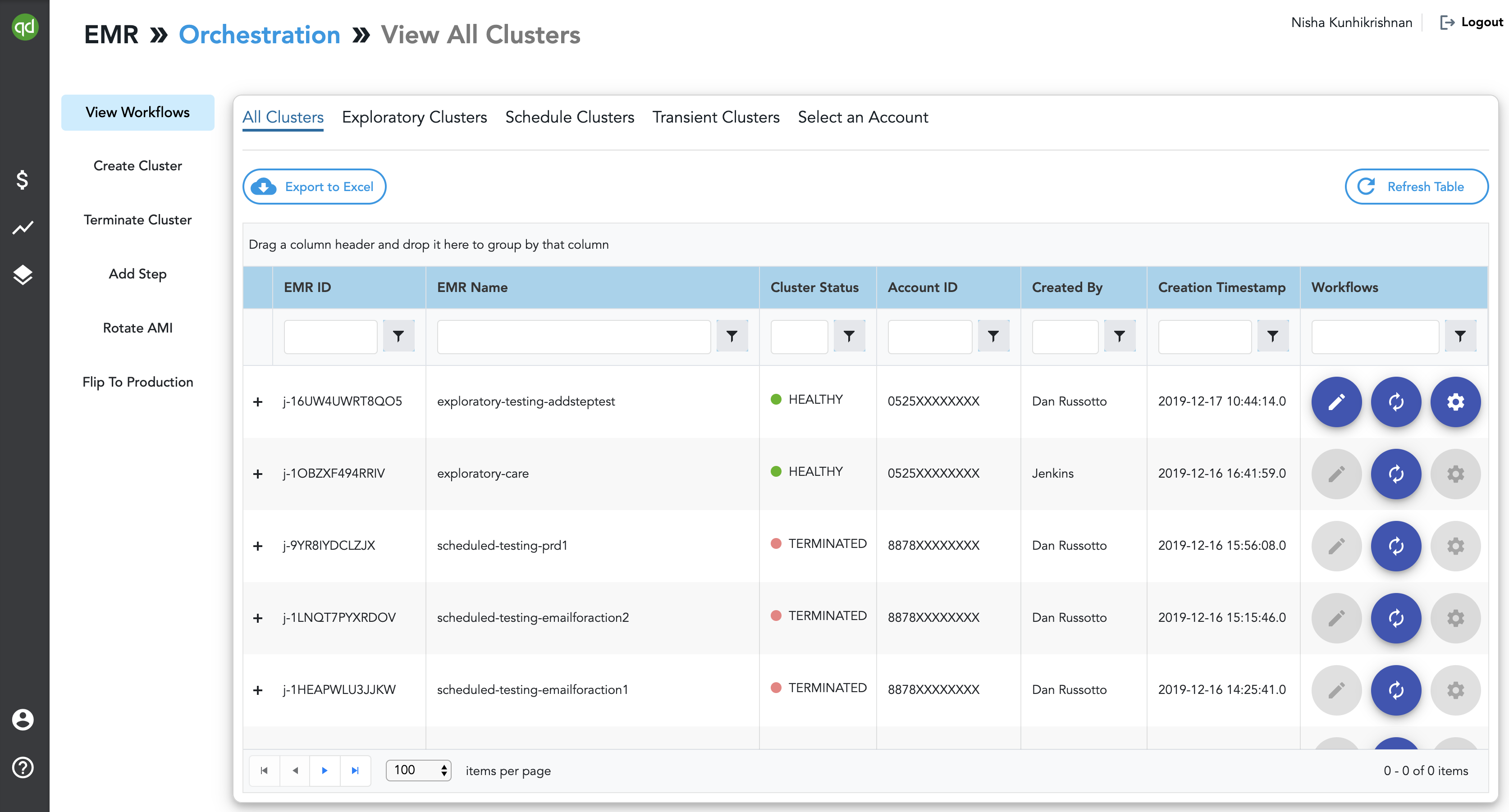Open the user profile sidebar icon

click(23, 720)
